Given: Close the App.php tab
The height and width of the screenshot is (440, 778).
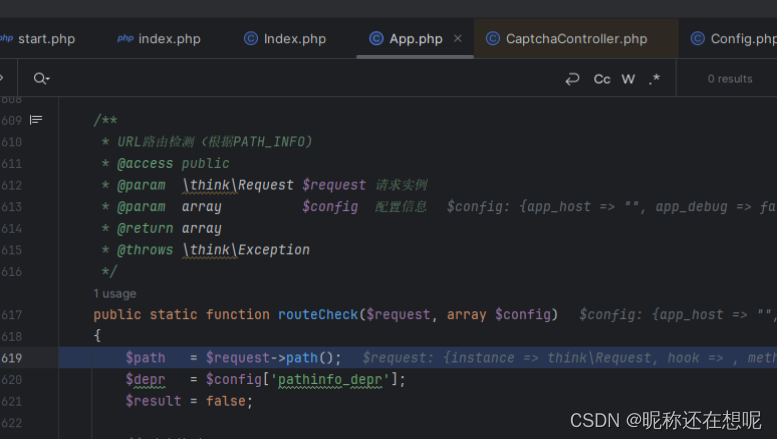Looking at the screenshot, I should (457, 38).
